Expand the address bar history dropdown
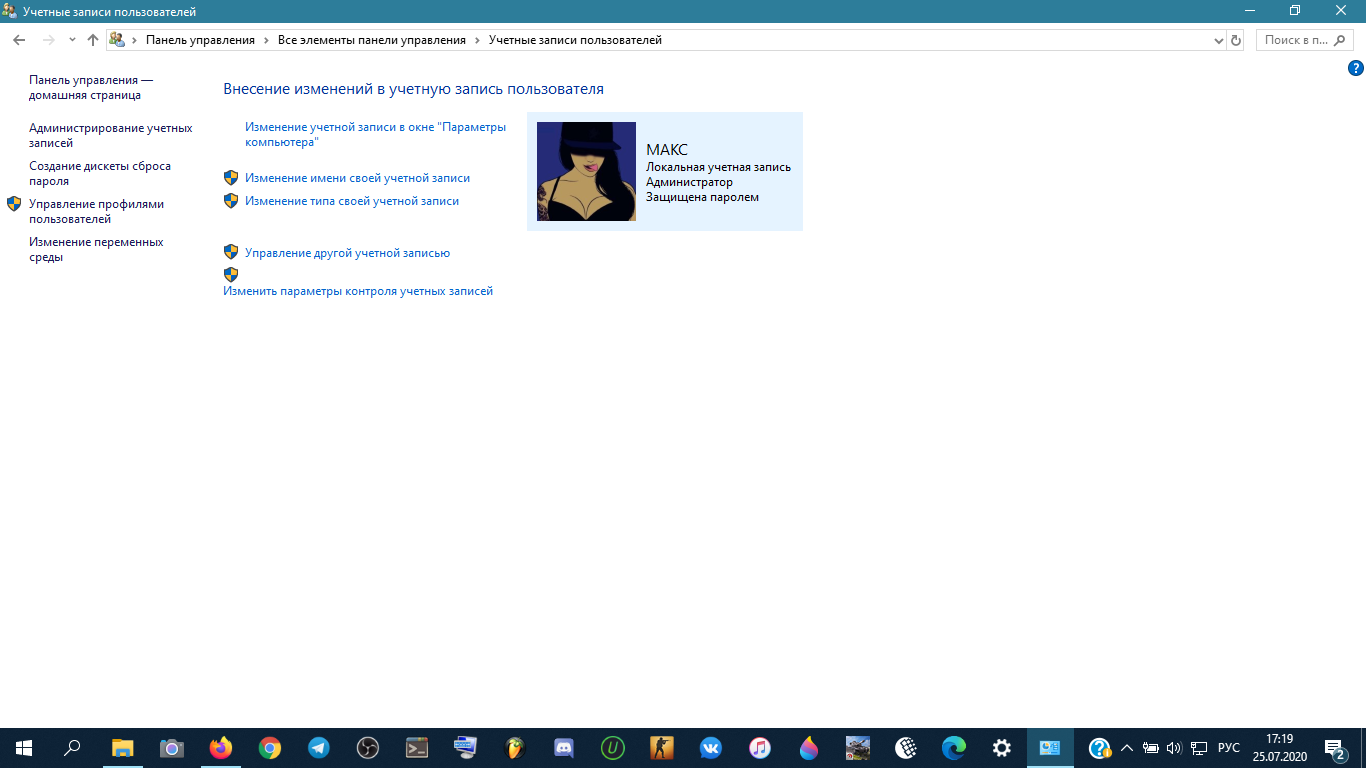The width and height of the screenshot is (1366, 768). 1218,40
